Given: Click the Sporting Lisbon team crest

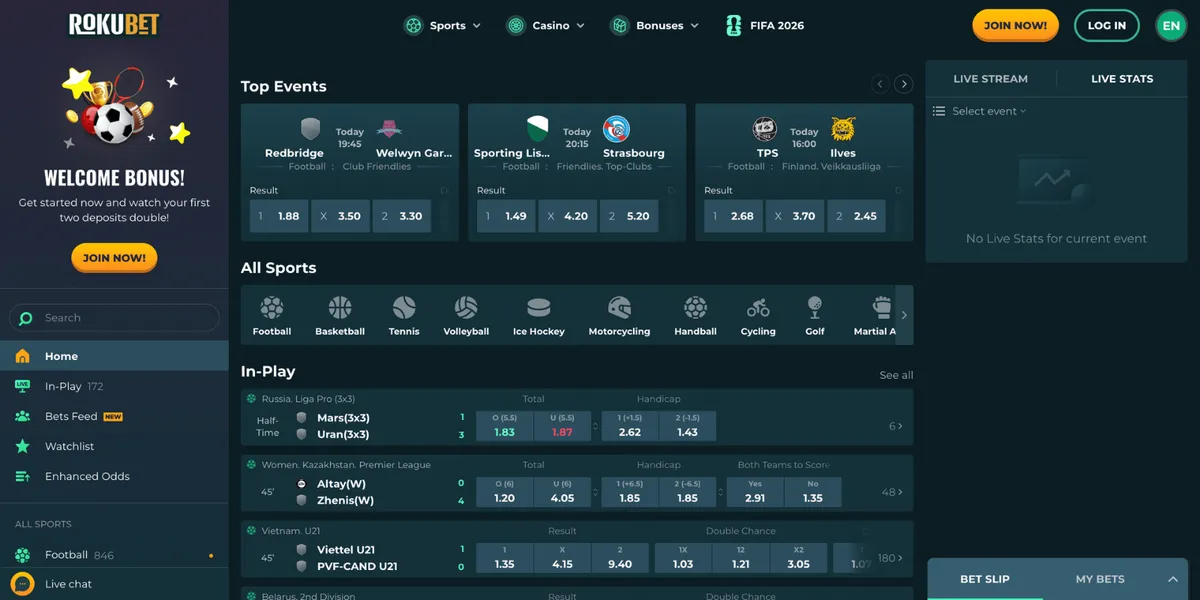Looking at the screenshot, I should point(538,129).
